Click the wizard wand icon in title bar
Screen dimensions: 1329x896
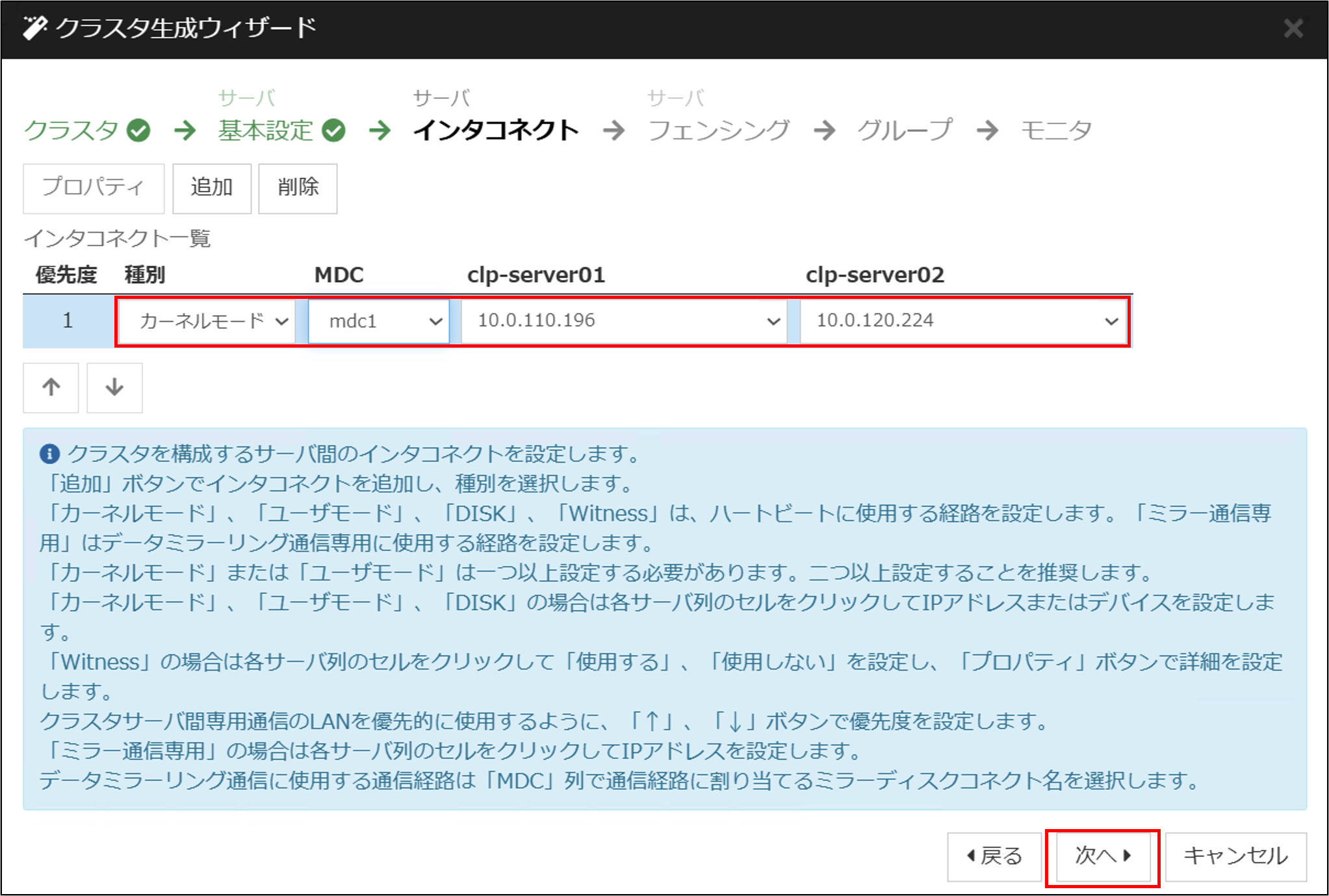click(x=35, y=28)
